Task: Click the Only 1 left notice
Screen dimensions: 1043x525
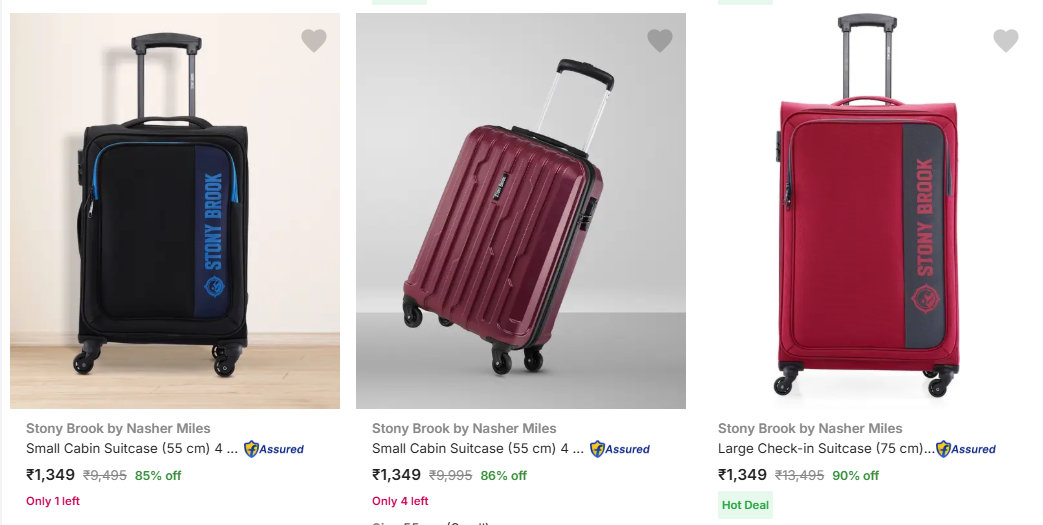Action: [x=53, y=501]
